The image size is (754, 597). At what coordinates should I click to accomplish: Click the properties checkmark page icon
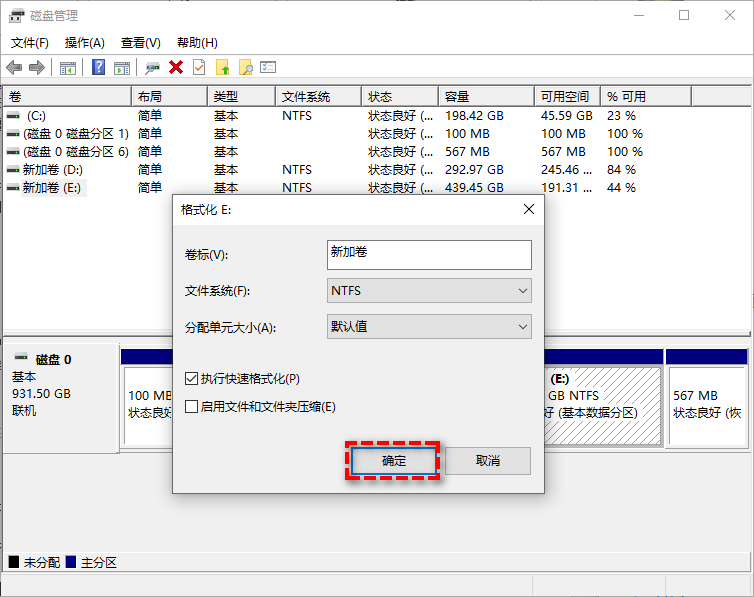tap(199, 67)
